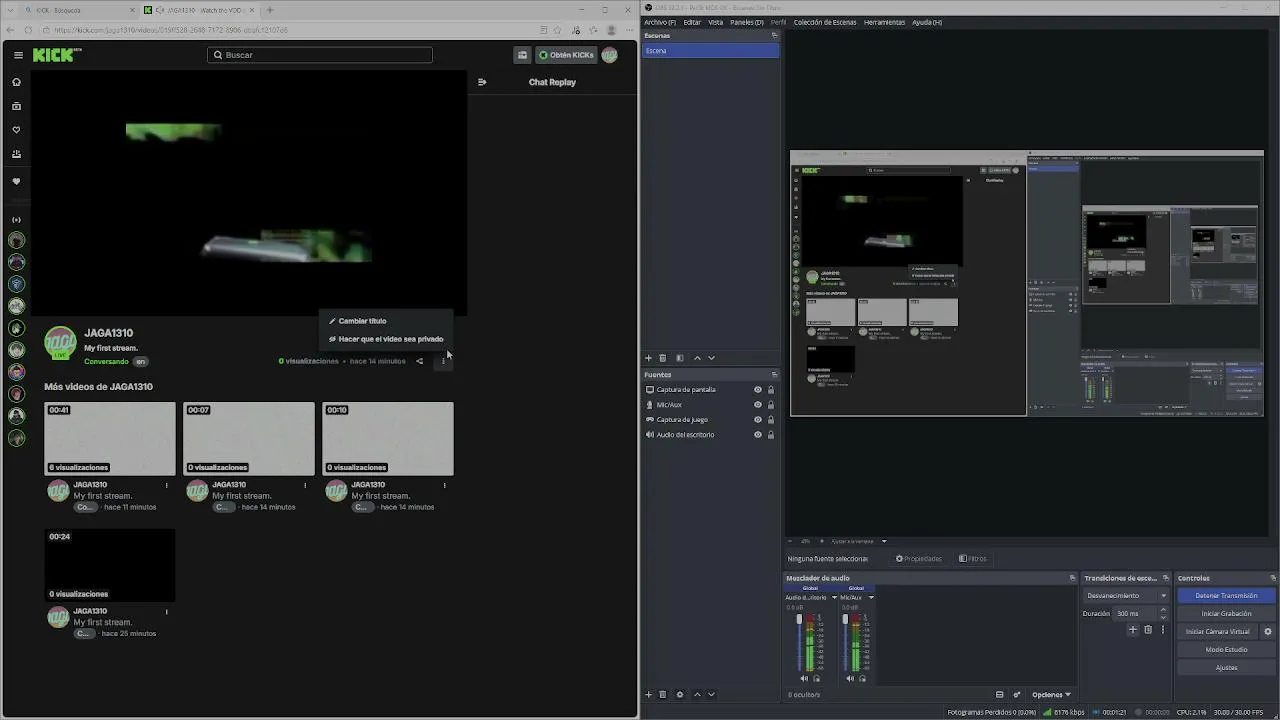Enable Modo Estudio
Screen dimensions: 1280x720
(x=1226, y=650)
